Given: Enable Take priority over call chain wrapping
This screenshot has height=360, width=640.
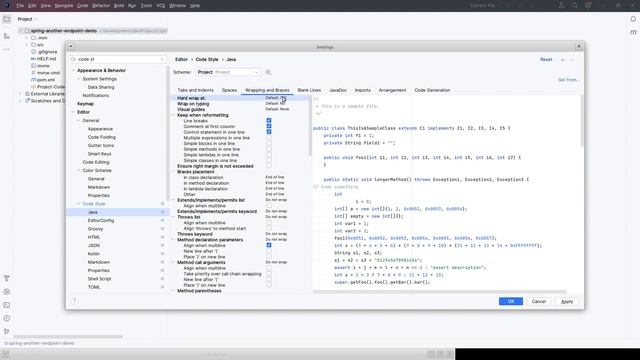Looking at the screenshot, I should click(269, 274).
